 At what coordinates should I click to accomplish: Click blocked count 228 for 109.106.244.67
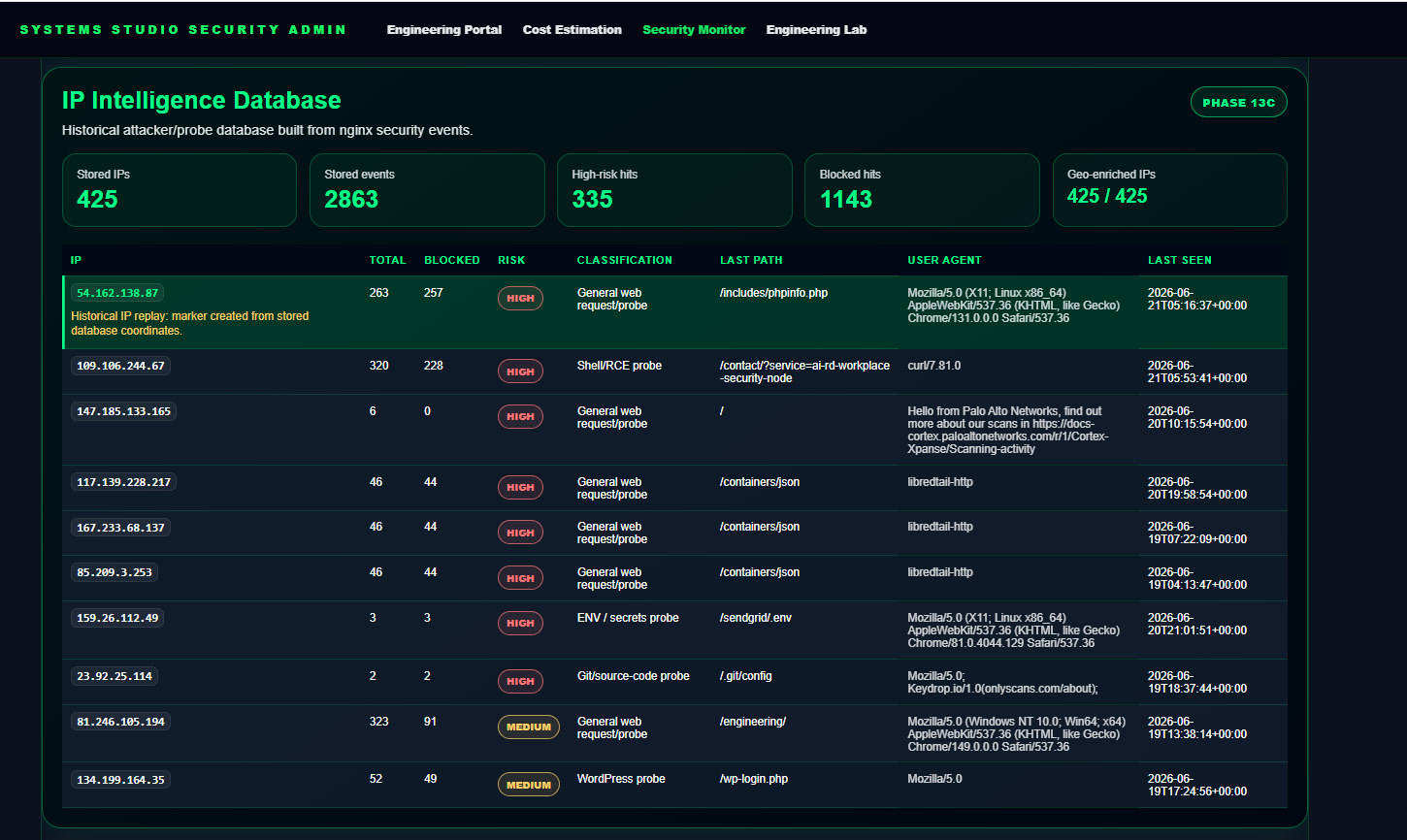click(x=434, y=366)
